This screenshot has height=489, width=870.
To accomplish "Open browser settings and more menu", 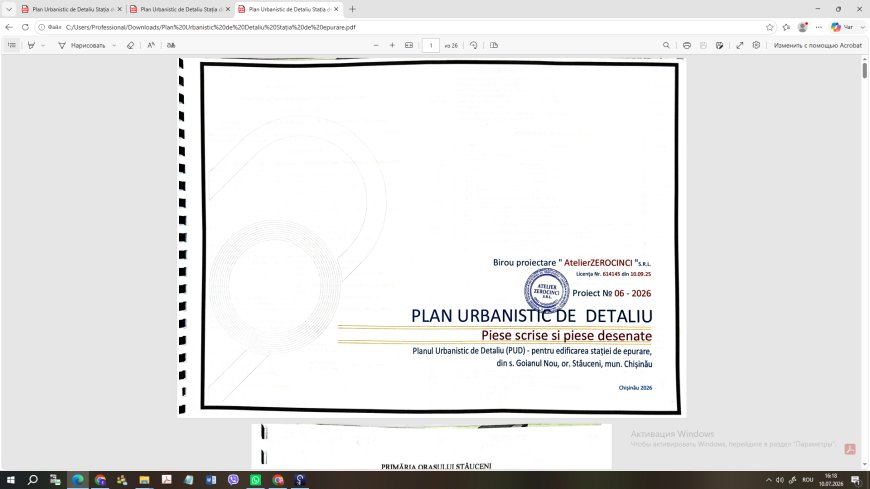I will pos(819,27).
